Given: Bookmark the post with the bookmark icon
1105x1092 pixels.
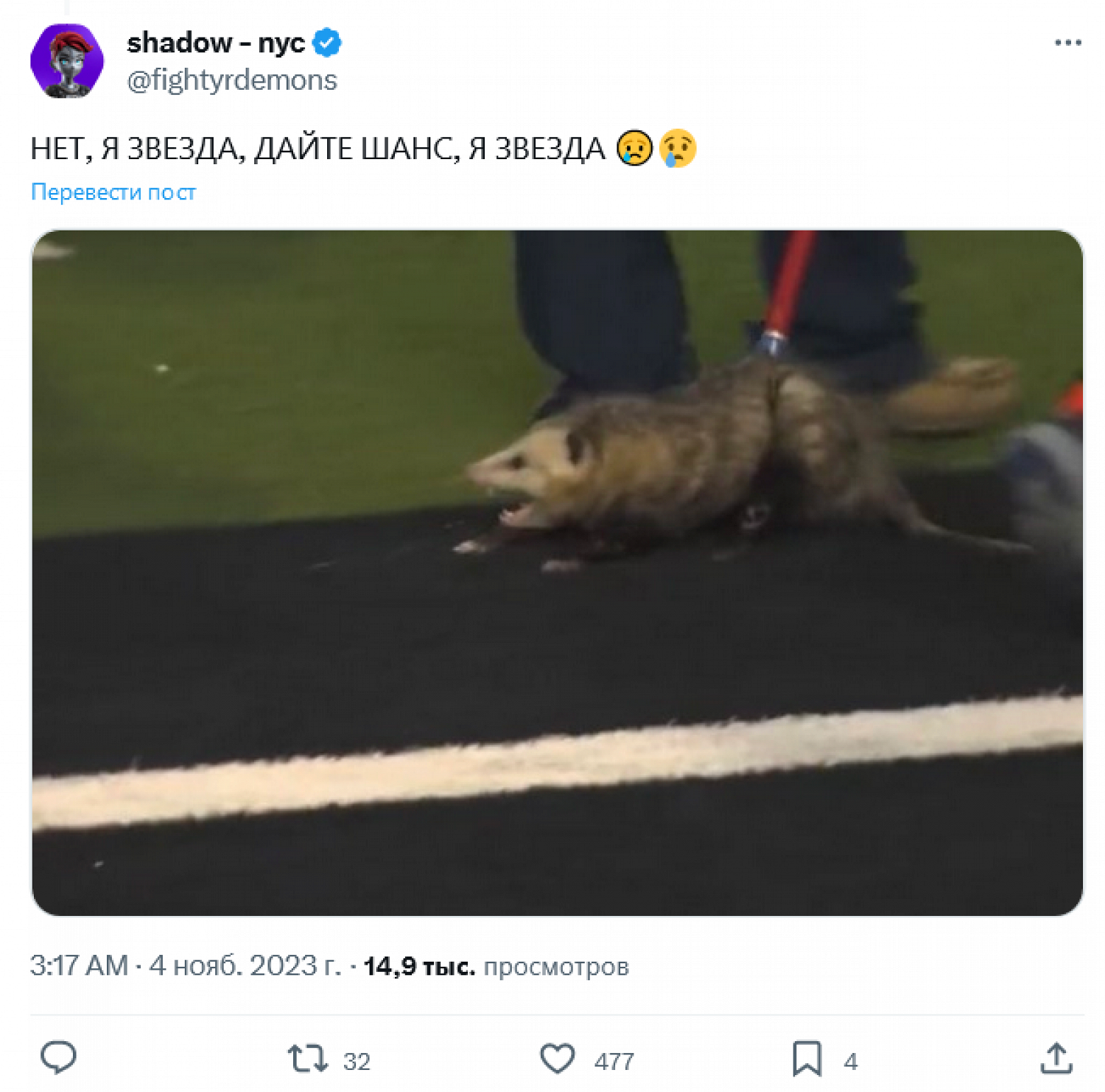Looking at the screenshot, I should pos(807,1058).
